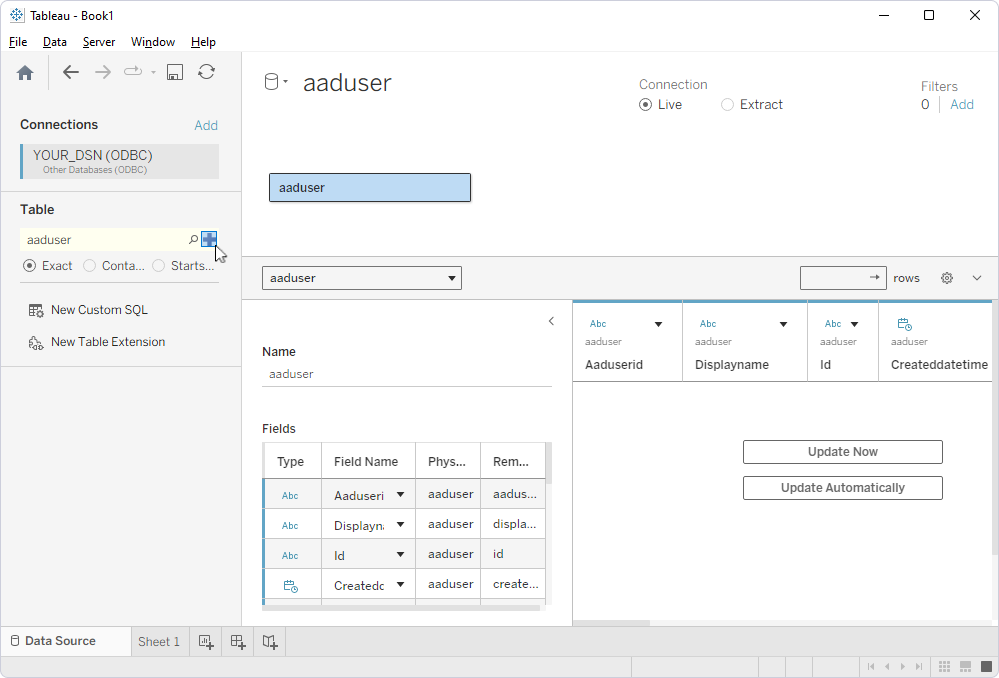Click the Update Now button
This screenshot has height=678, width=999.
[842, 452]
